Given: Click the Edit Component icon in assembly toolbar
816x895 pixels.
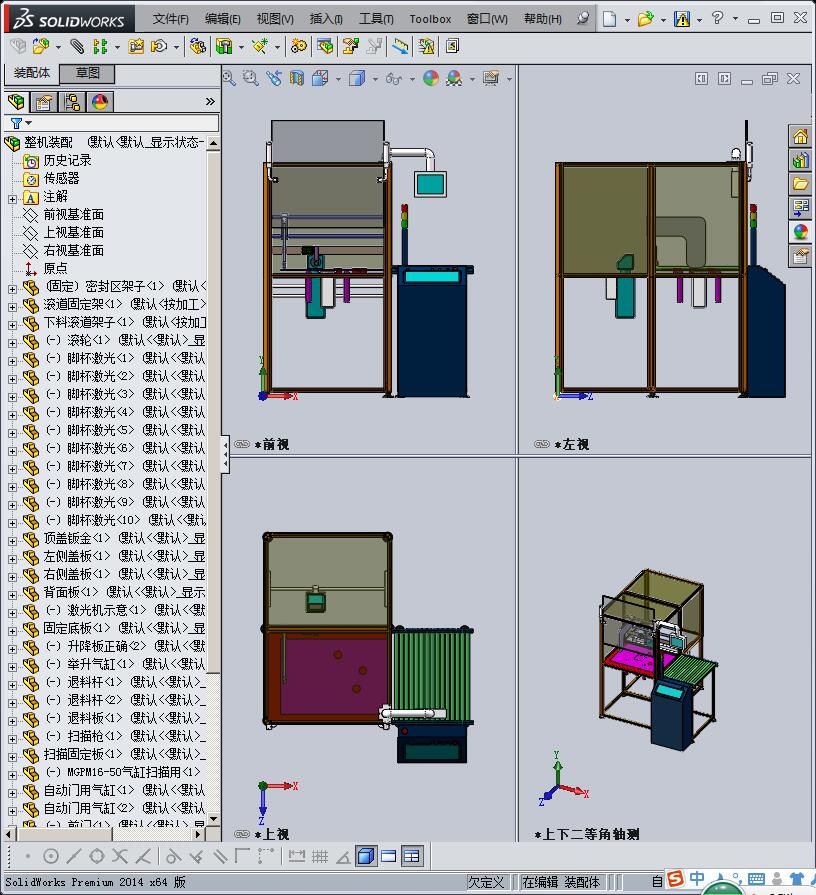Looking at the screenshot, I should [18, 46].
